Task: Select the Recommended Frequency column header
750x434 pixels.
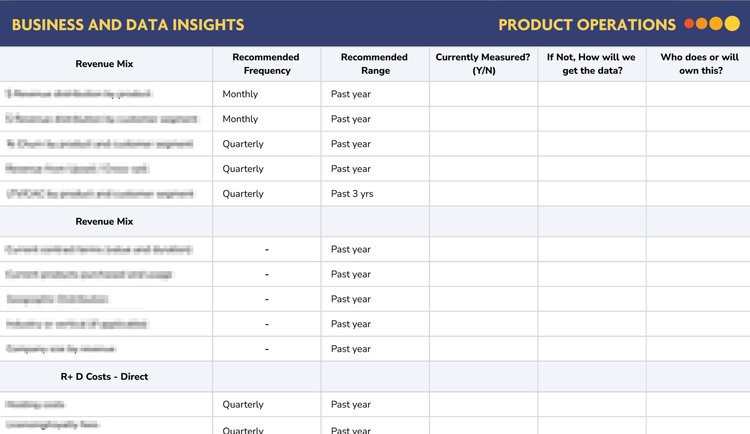Action: coord(267,64)
